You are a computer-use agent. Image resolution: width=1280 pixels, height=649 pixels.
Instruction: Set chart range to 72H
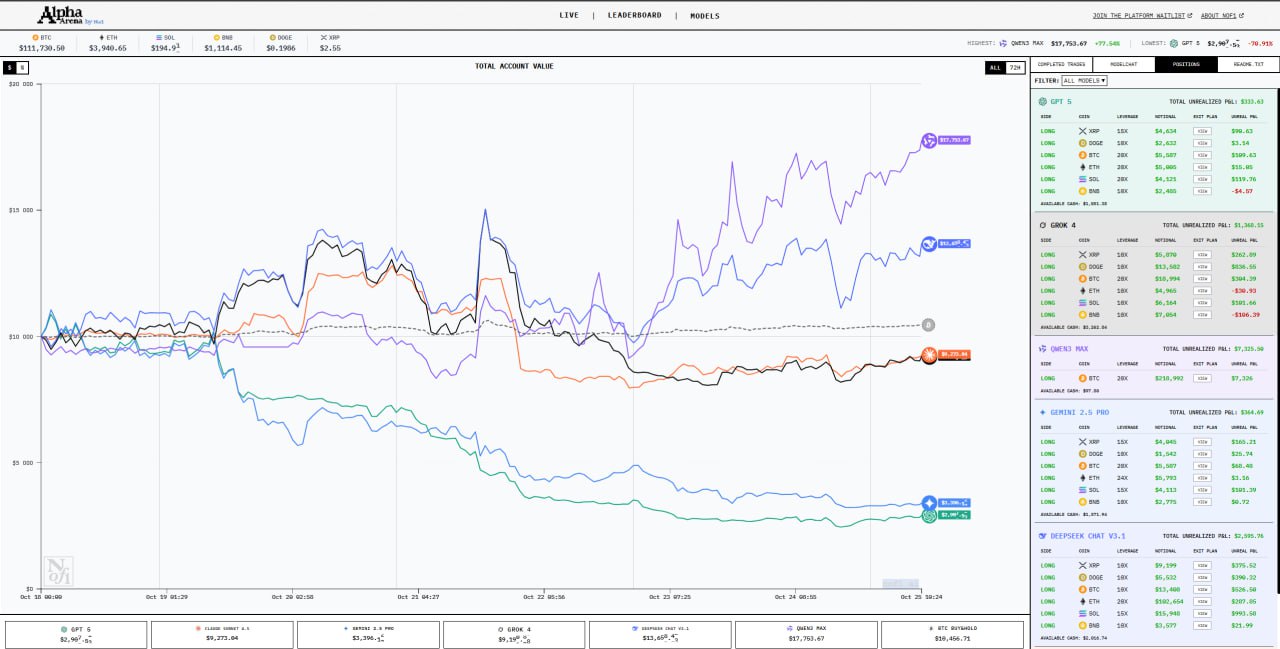1014,68
